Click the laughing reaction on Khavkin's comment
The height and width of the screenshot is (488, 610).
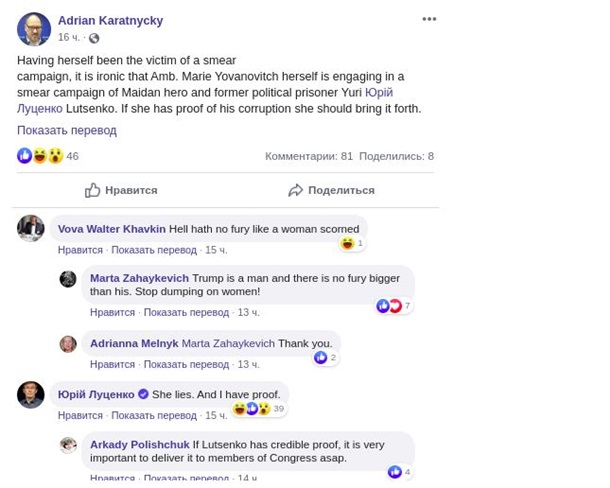point(347,243)
